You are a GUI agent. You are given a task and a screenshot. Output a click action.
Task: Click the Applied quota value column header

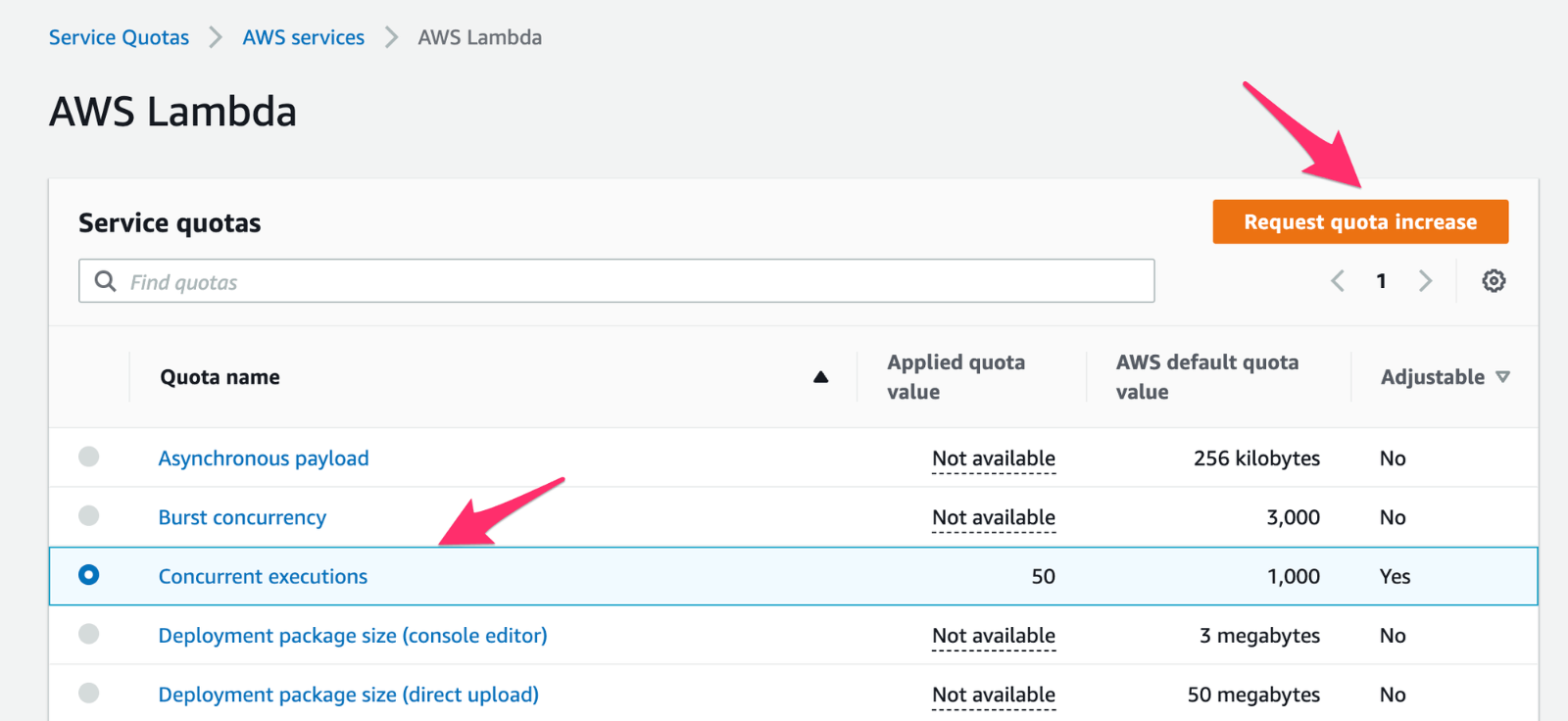click(955, 377)
